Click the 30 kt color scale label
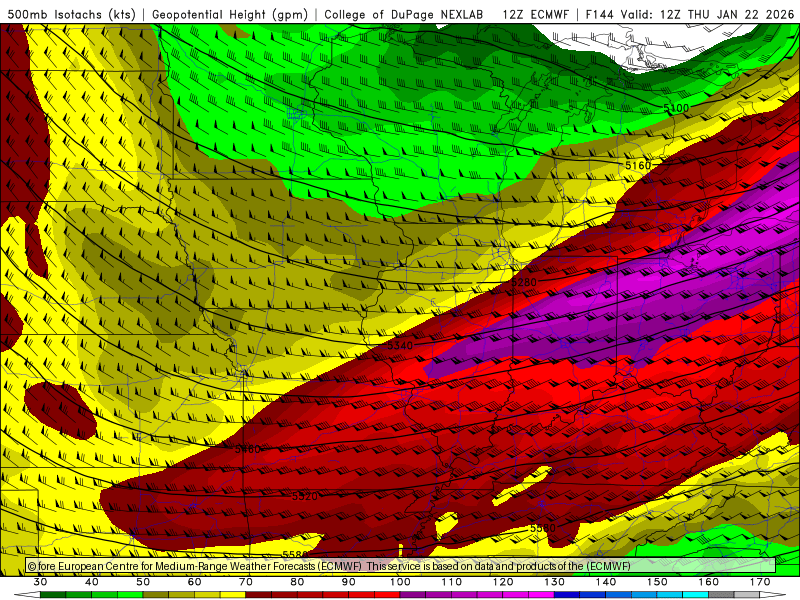The width and height of the screenshot is (800, 600). 40,582
